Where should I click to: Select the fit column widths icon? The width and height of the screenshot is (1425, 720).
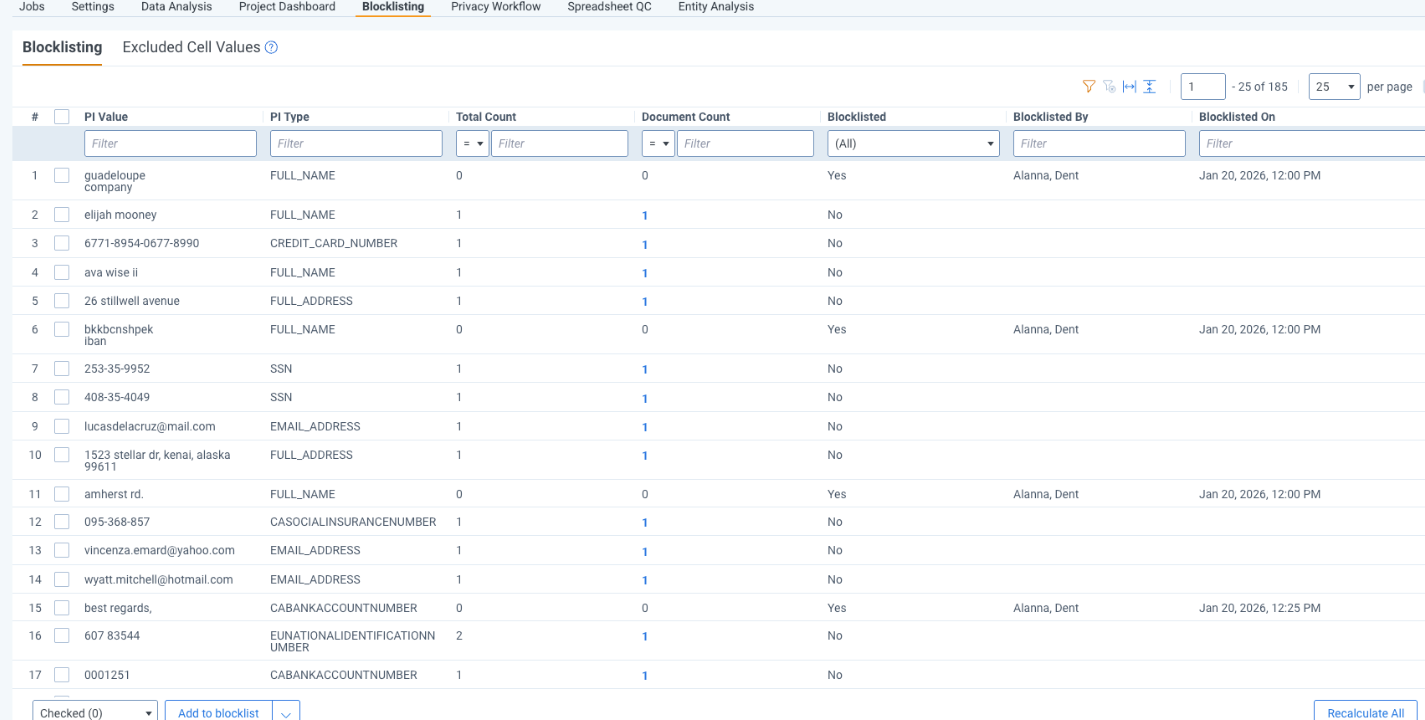pos(1129,86)
